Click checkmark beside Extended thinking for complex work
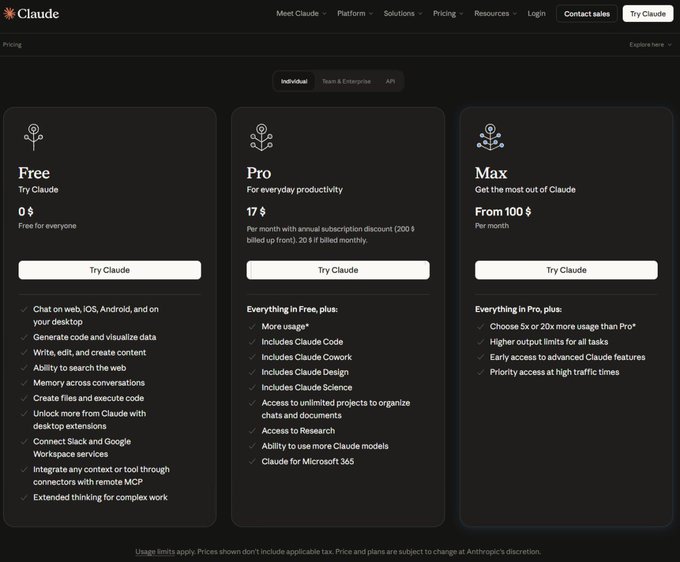Viewport: 680px width, 562px height. [x=24, y=497]
